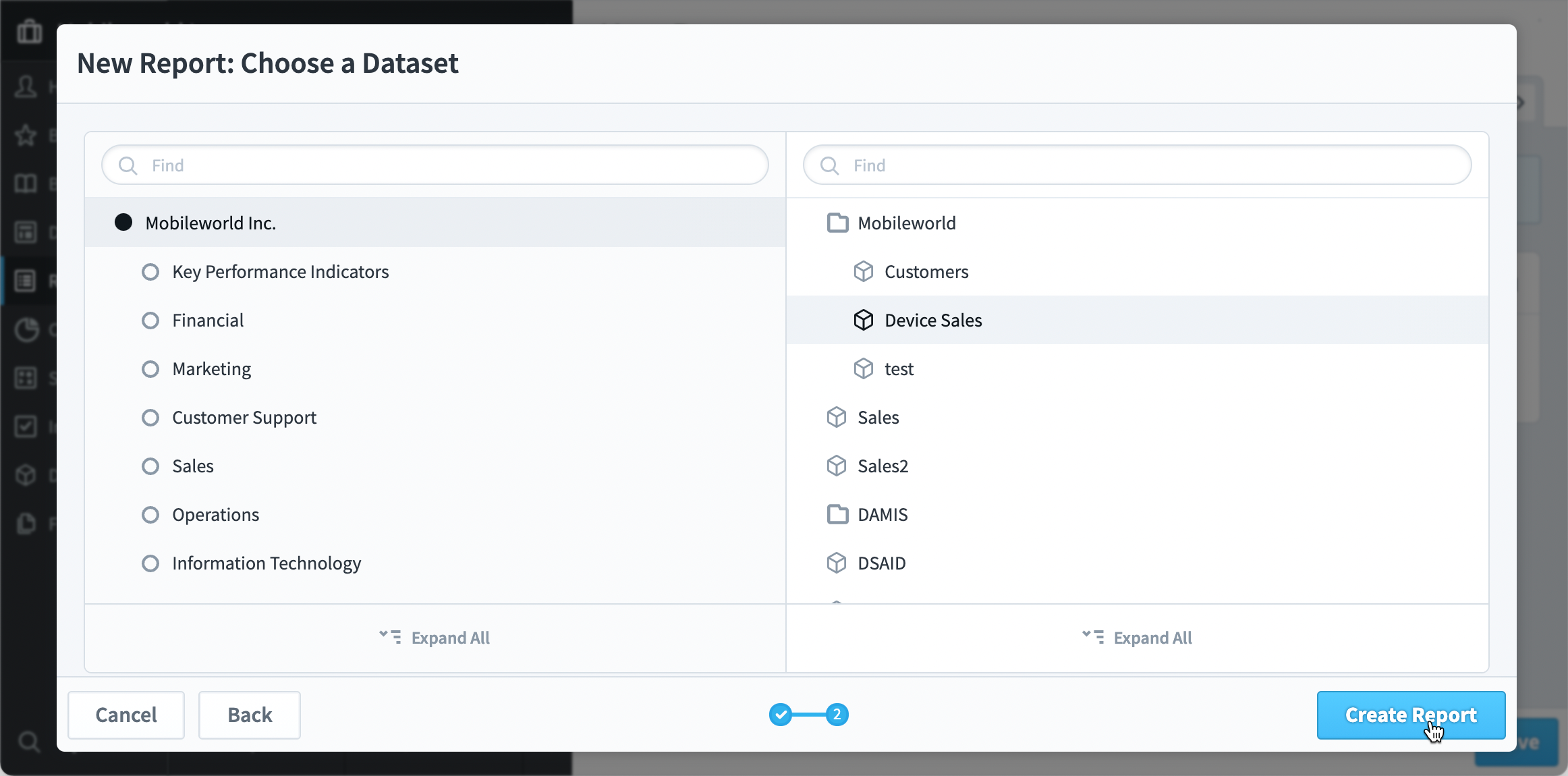Click the right Expand All icon
1568x776 pixels.
click(x=1093, y=637)
